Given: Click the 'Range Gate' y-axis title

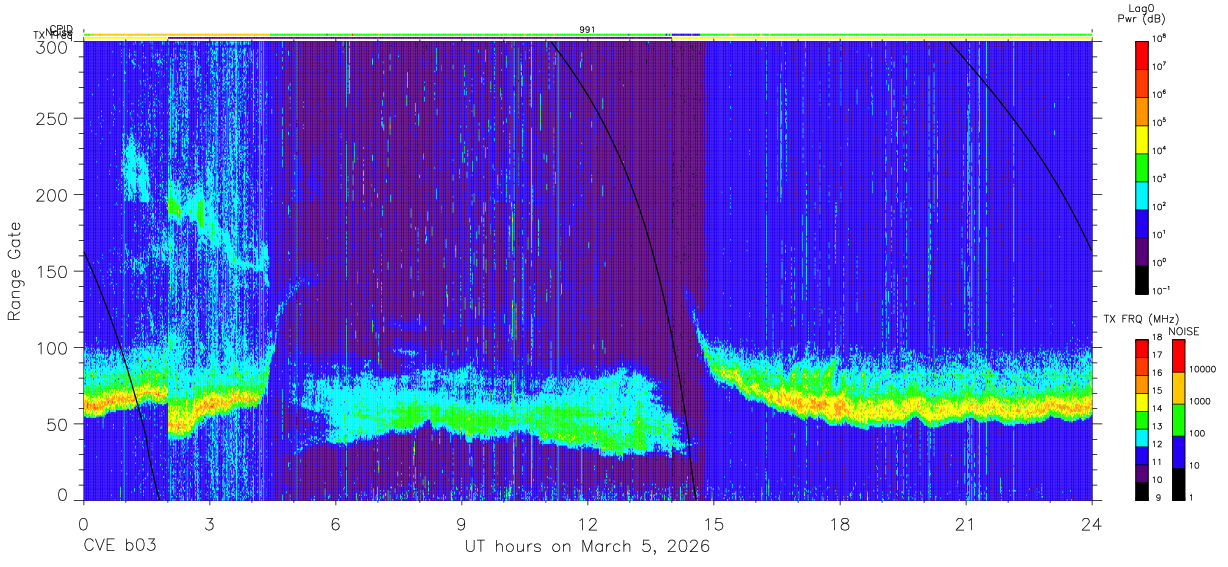Looking at the screenshot, I should (x=15, y=270).
